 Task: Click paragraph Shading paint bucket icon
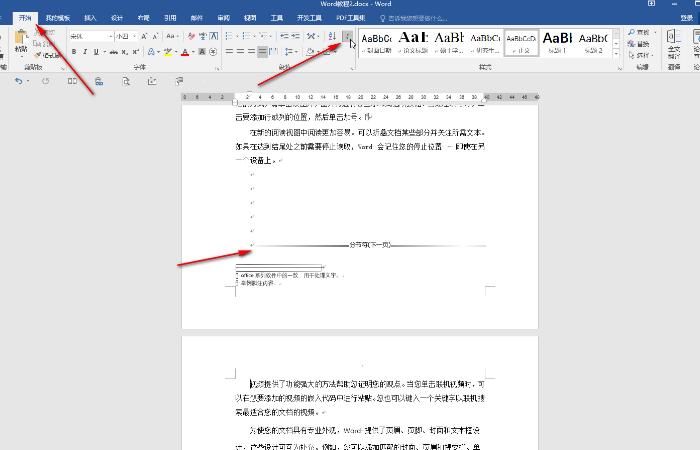[x=310, y=52]
